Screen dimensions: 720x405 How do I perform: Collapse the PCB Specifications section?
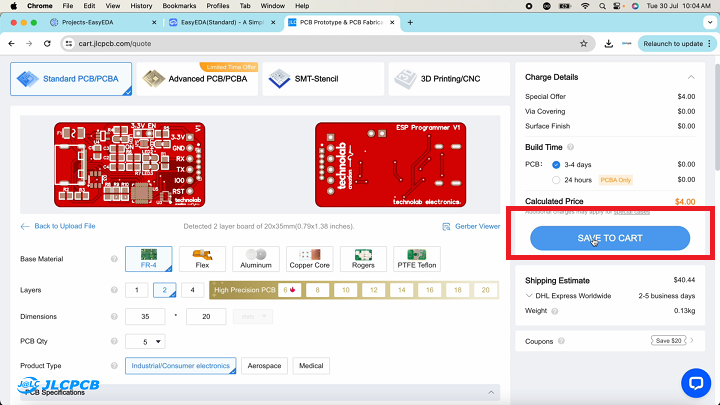point(491,393)
